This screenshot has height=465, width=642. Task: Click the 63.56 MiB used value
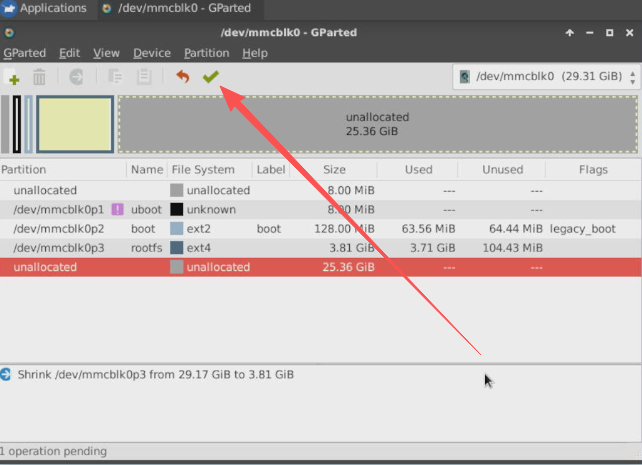coord(428,229)
